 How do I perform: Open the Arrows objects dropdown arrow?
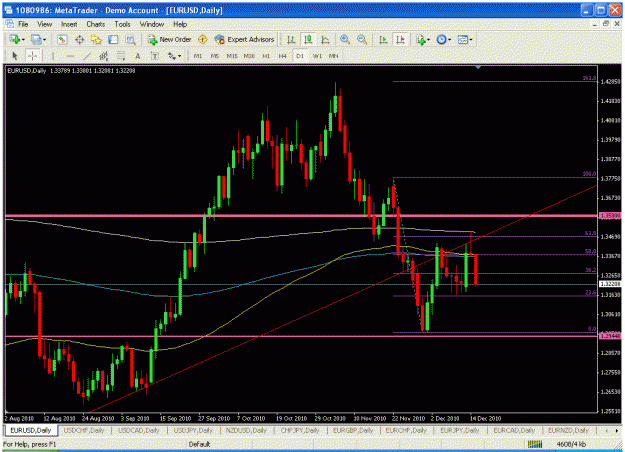tap(179, 56)
